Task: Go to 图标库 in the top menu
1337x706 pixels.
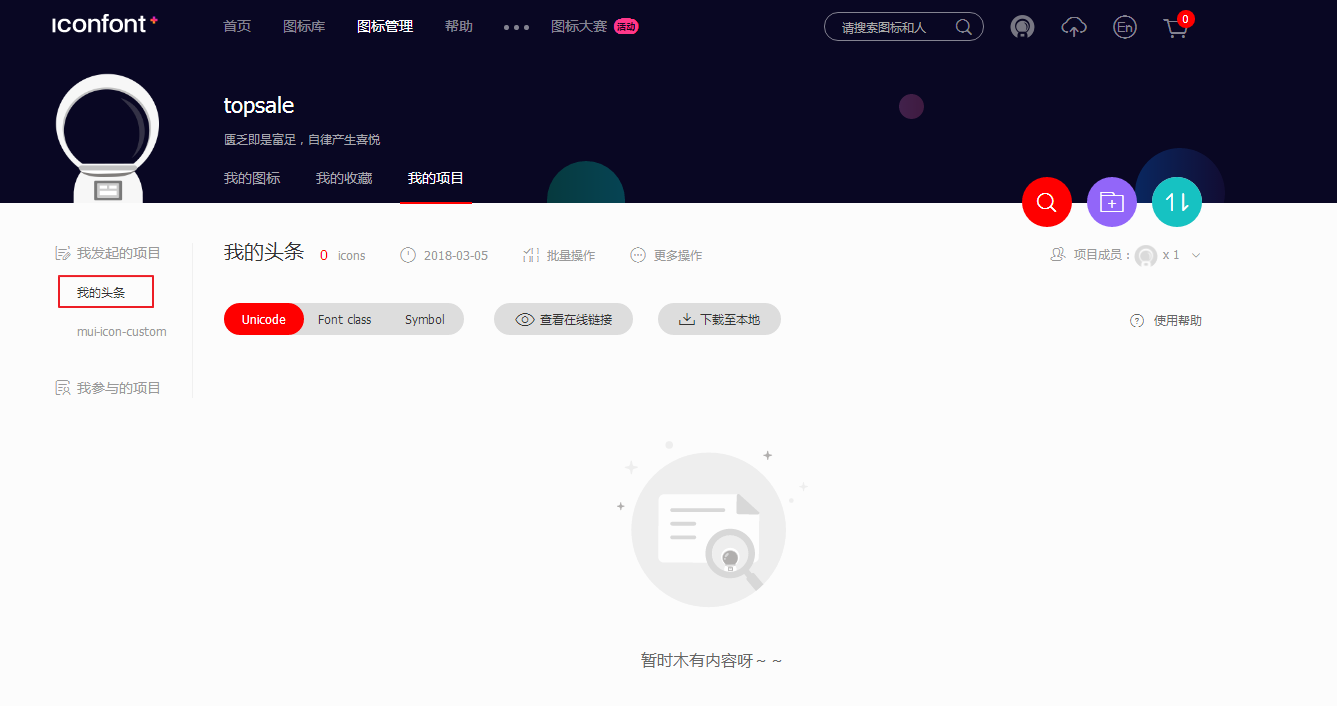Action: pos(304,27)
